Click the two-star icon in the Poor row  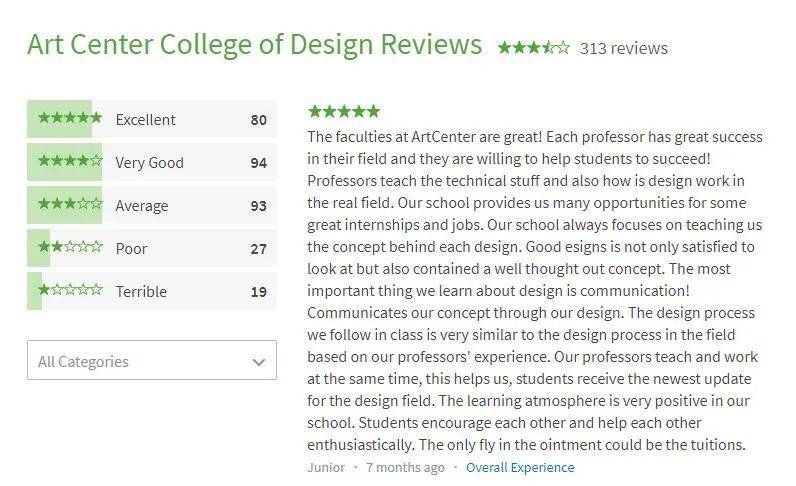(70, 248)
